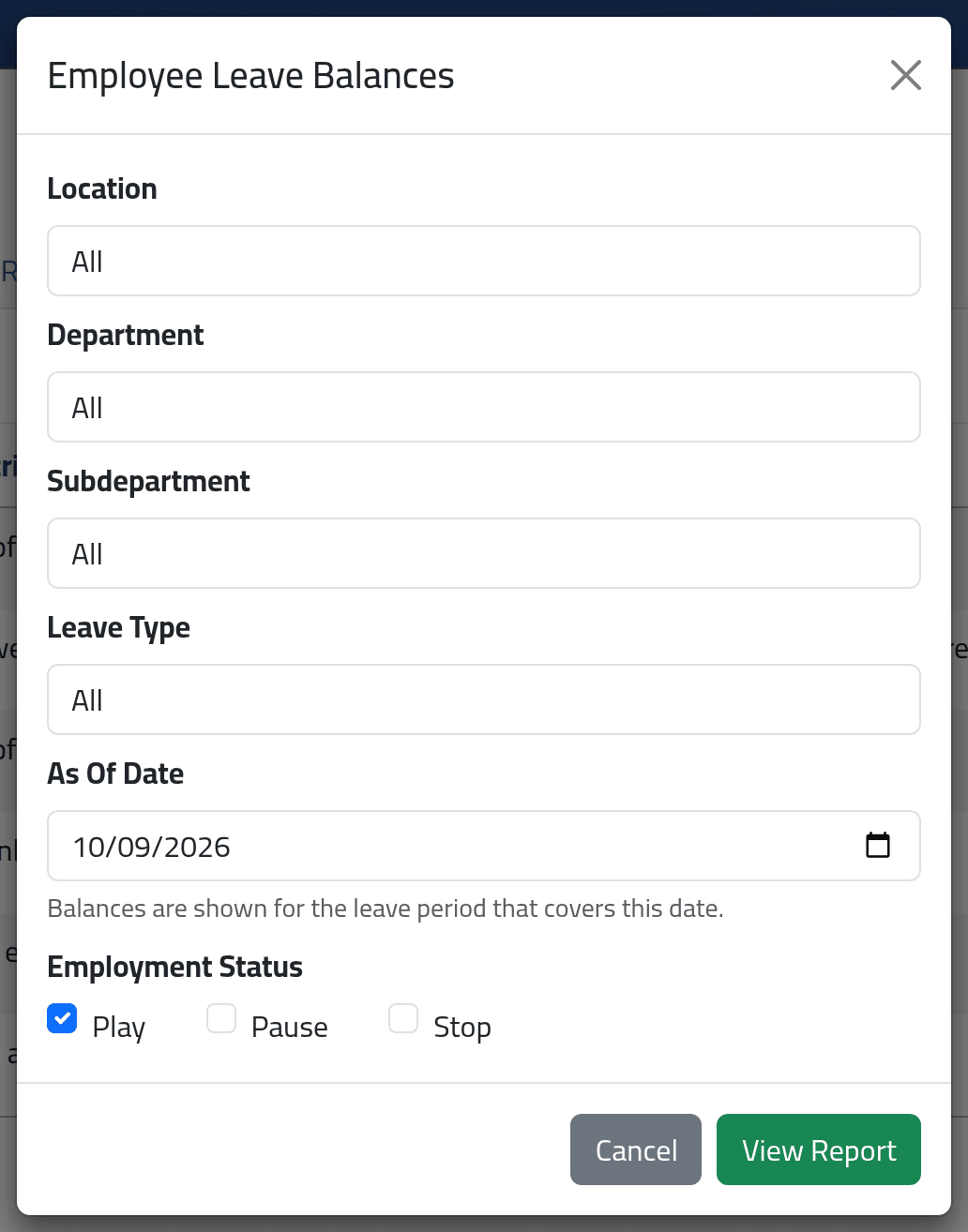Viewport: 968px width, 1232px height.
Task: Expand the Department selector
Action: [484, 407]
